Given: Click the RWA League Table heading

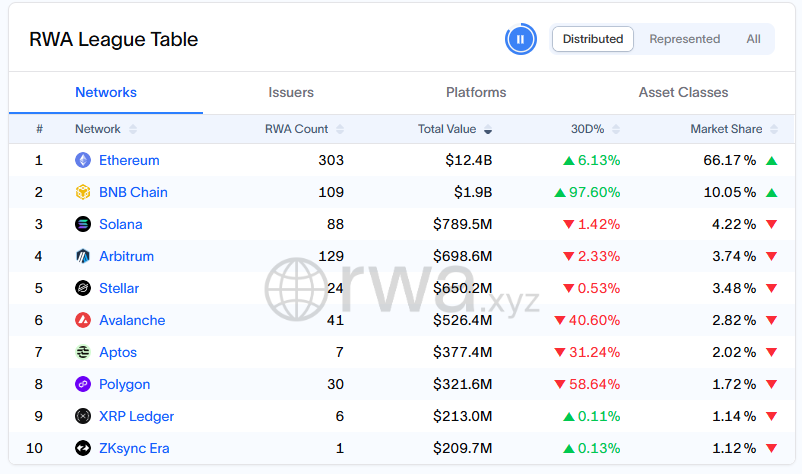Looking at the screenshot, I should point(114,39).
